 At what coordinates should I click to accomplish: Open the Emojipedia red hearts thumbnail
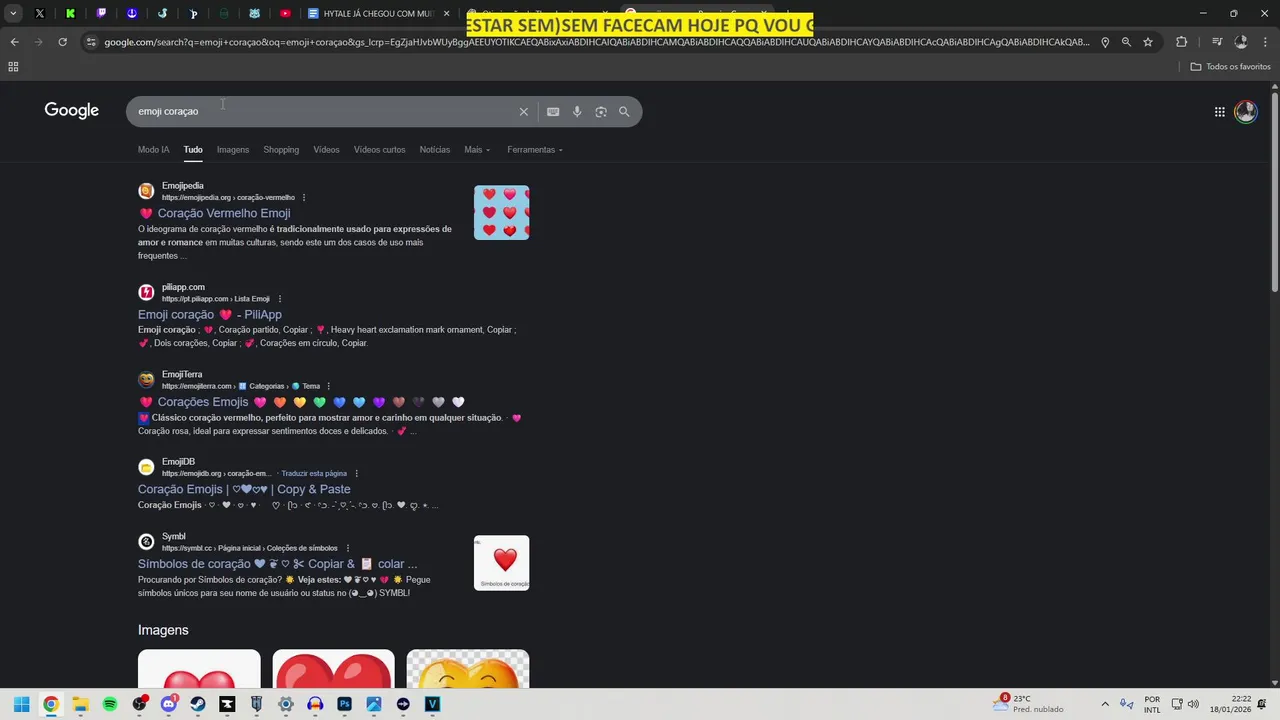501,213
